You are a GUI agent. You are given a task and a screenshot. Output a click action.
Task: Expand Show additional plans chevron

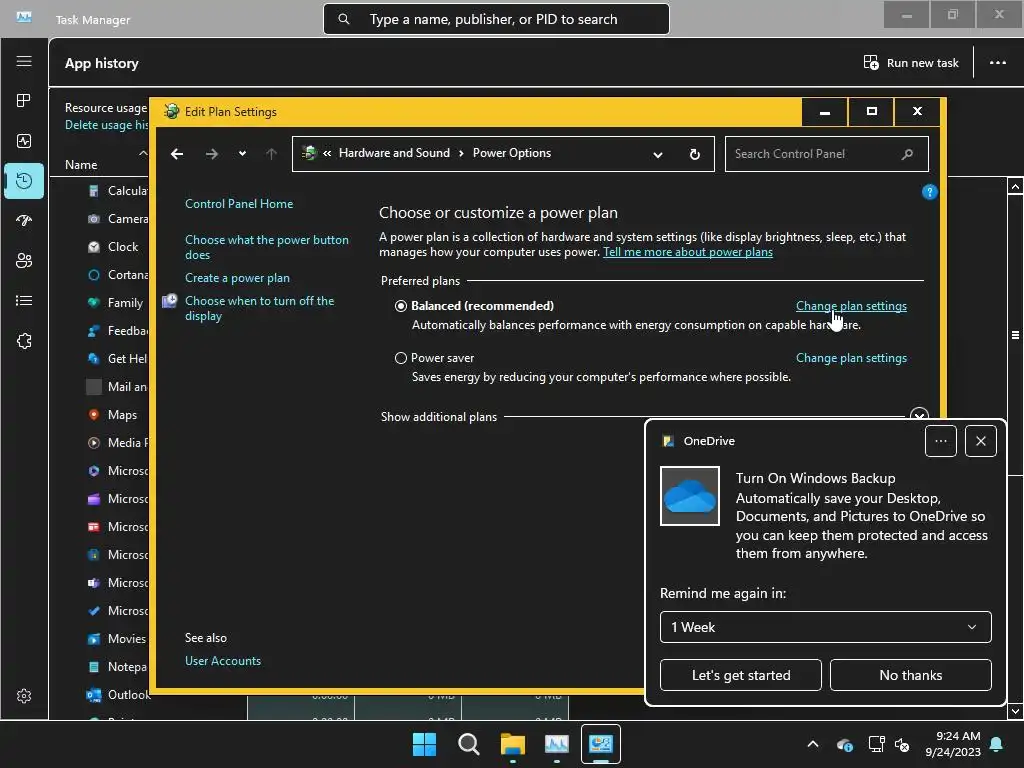919,416
